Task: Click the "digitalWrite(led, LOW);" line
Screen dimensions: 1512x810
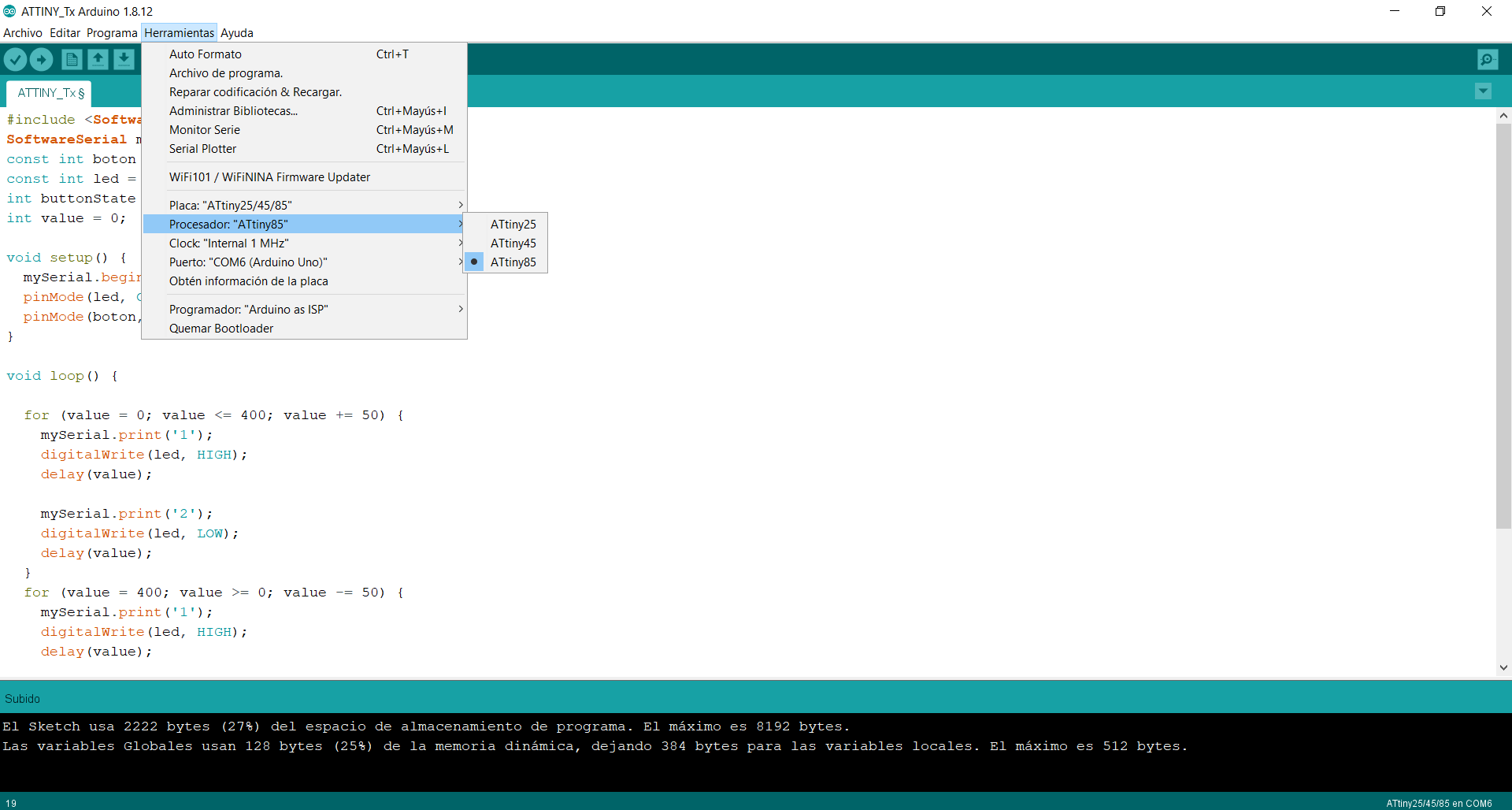Action: coord(140,533)
